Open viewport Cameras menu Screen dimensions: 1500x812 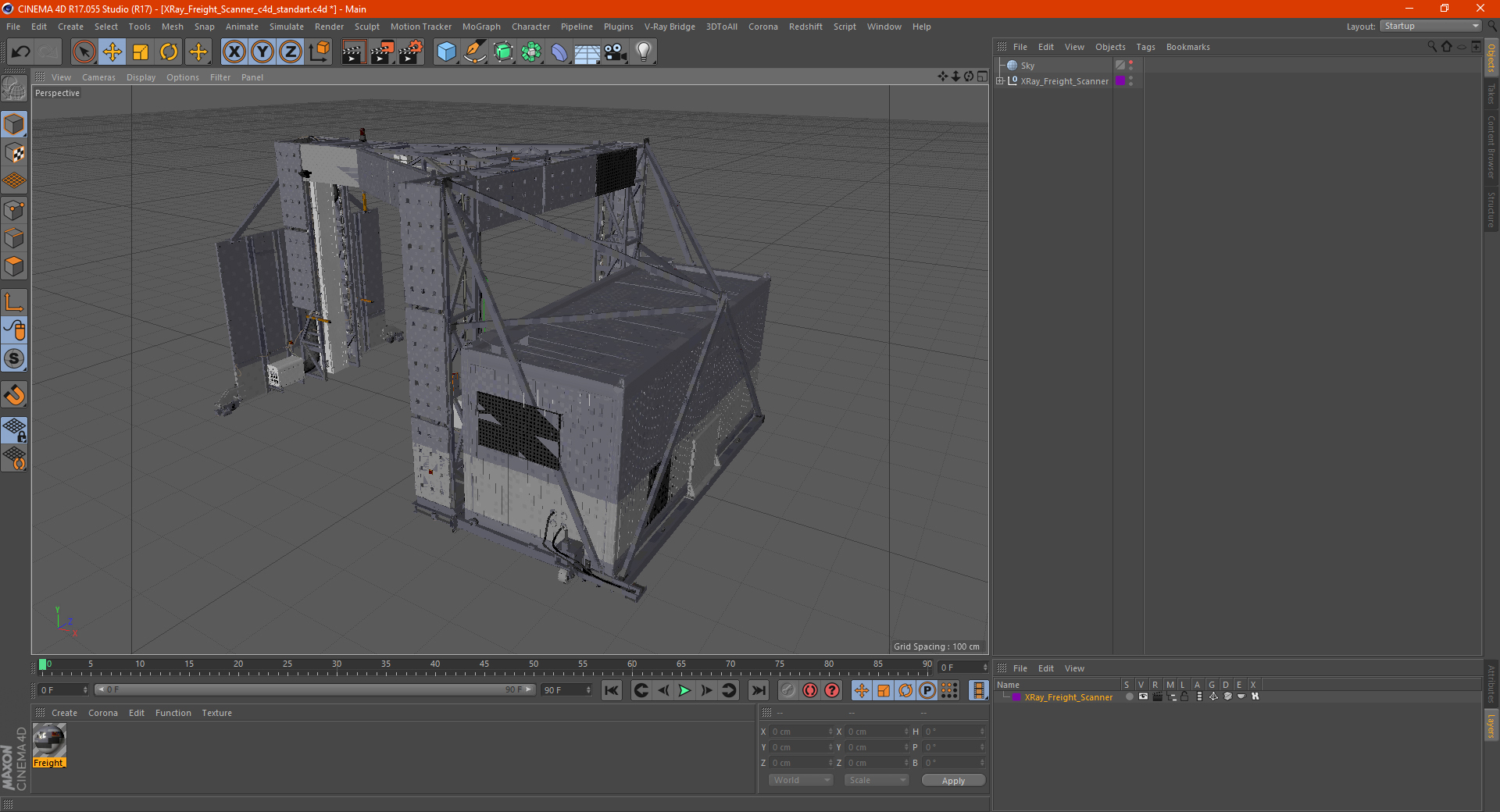tap(98, 77)
